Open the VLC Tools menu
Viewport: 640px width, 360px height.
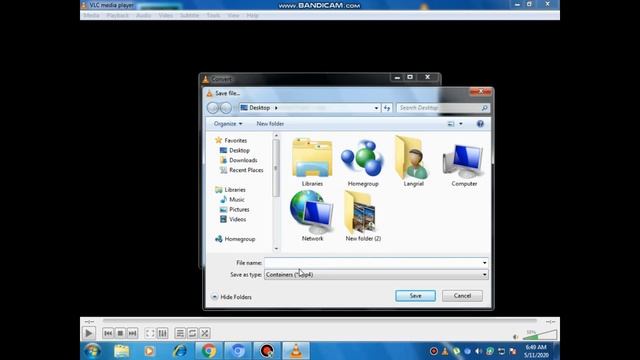coord(213,16)
